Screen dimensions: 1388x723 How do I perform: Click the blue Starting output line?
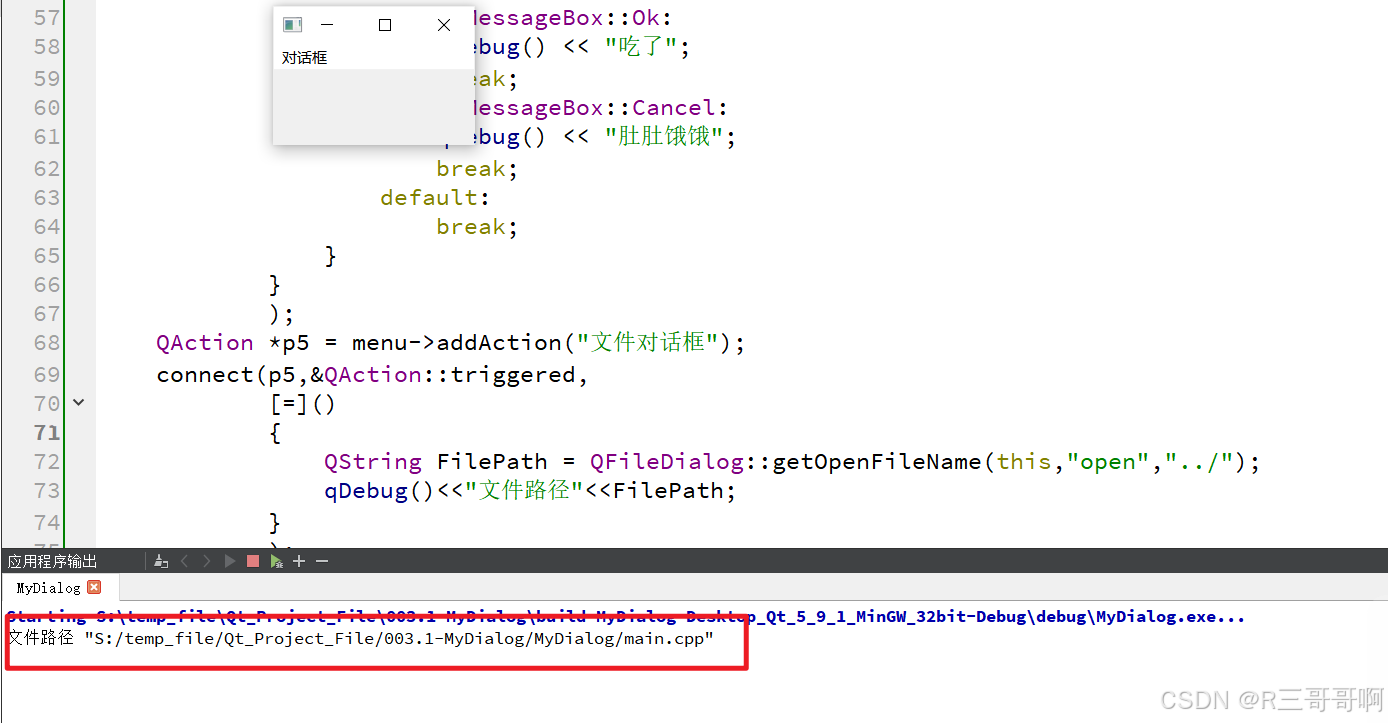pyautogui.click(x=626, y=617)
